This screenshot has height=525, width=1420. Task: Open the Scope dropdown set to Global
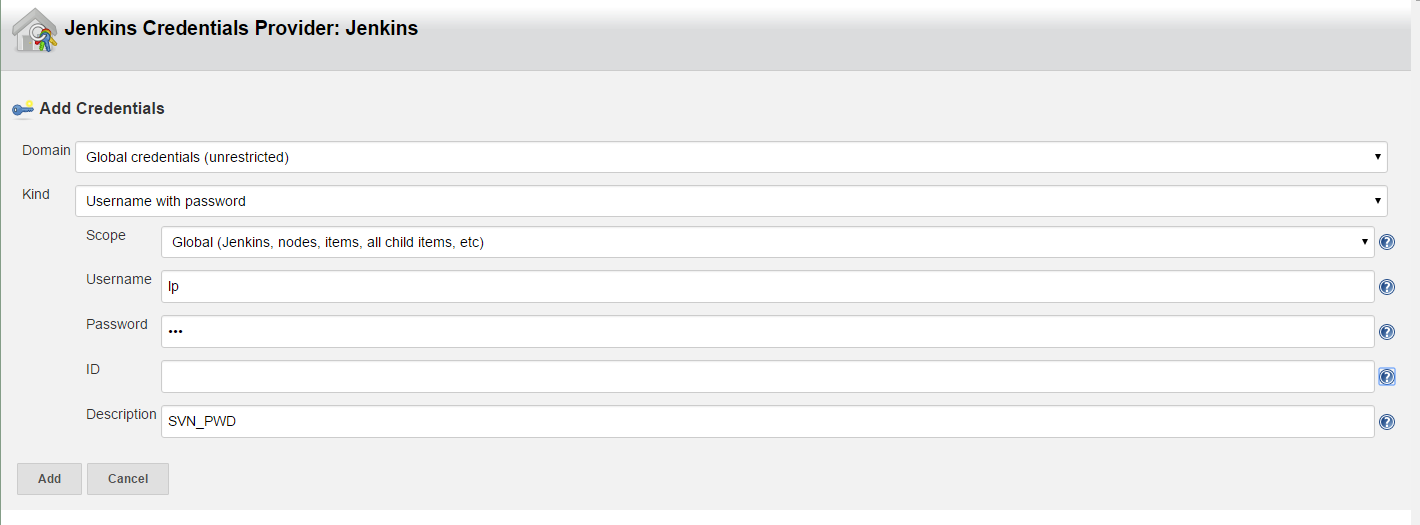767,242
